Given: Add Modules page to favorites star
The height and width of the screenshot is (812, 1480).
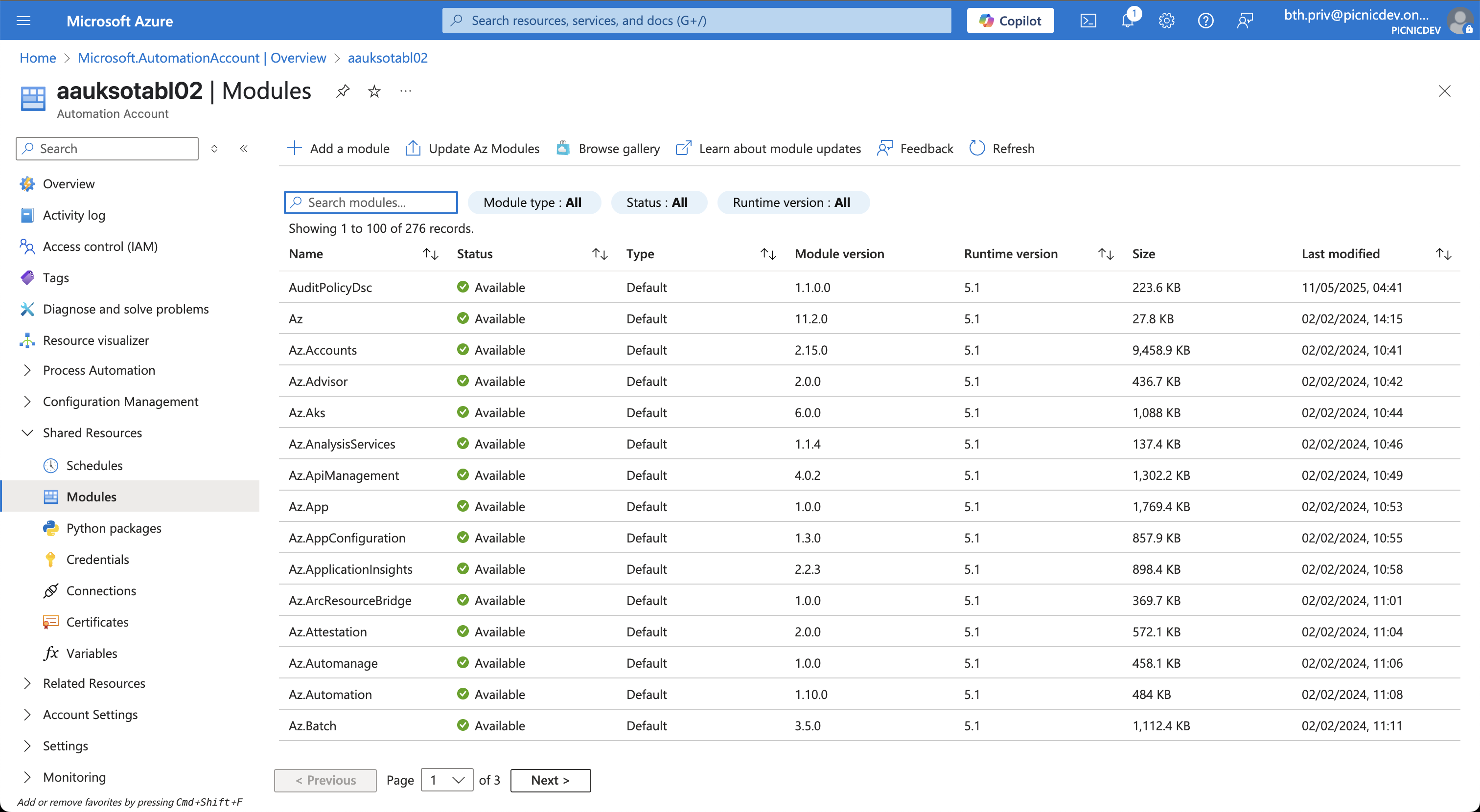Looking at the screenshot, I should pyautogui.click(x=374, y=91).
